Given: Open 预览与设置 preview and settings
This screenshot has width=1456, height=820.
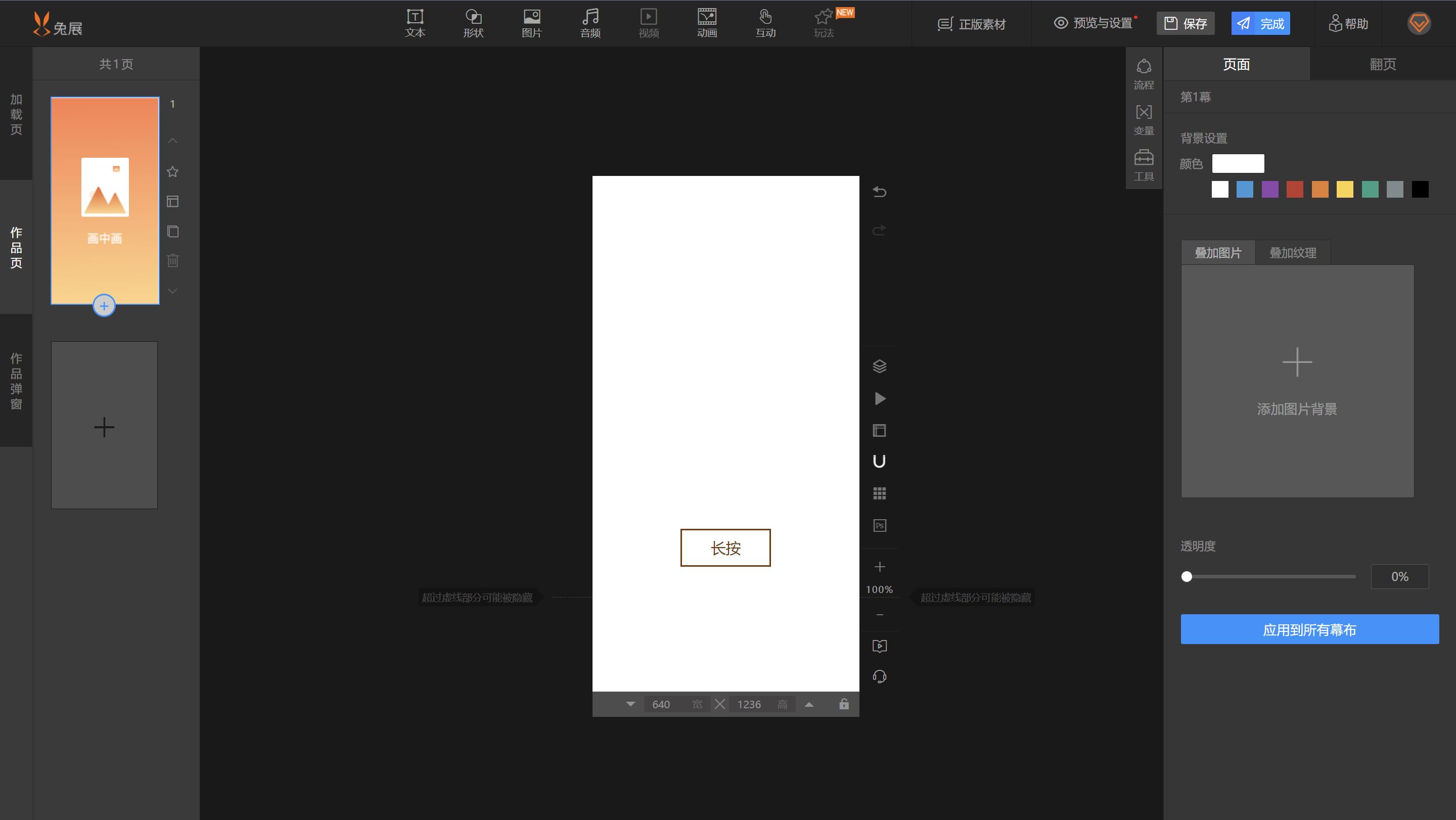Looking at the screenshot, I should (x=1093, y=23).
